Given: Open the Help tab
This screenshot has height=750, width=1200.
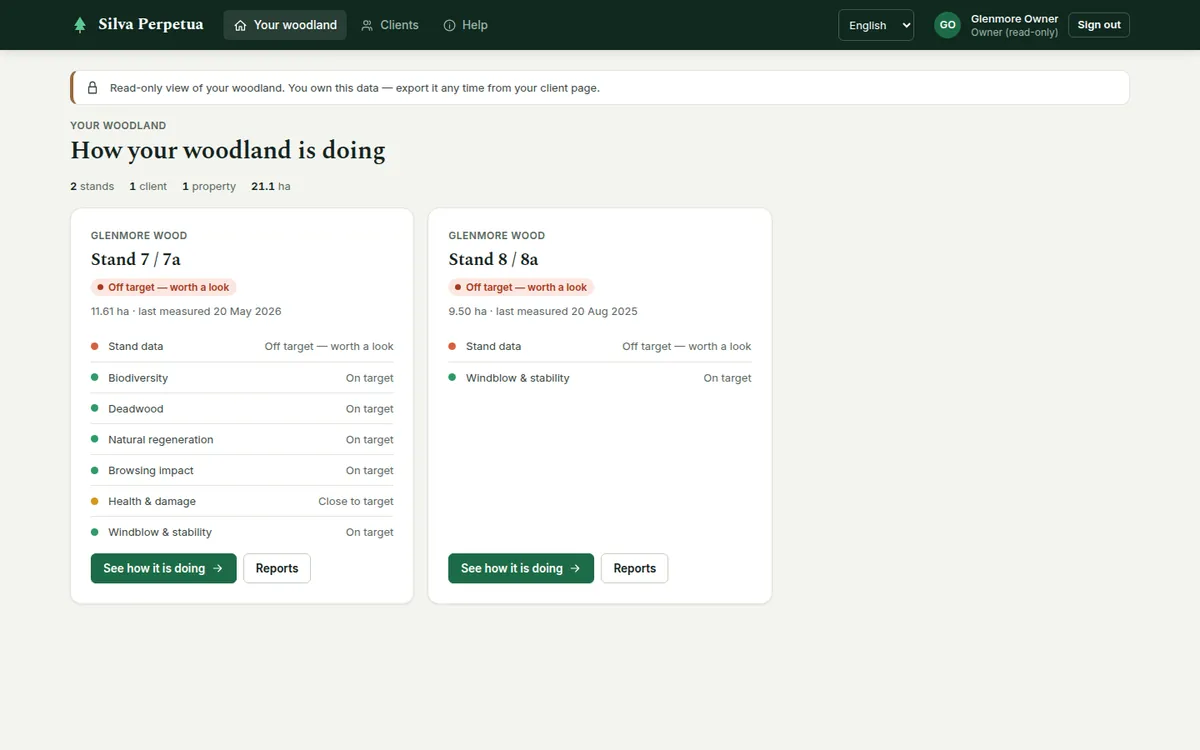Looking at the screenshot, I should click(466, 25).
